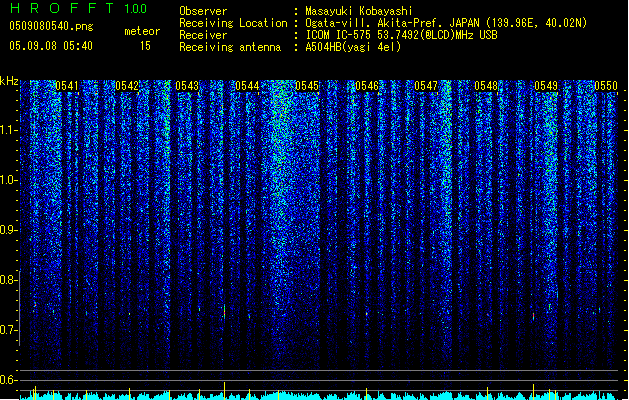The height and width of the screenshot is (400, 629).
Task: Click the 0543 time marker
Action: click(187, 86)
